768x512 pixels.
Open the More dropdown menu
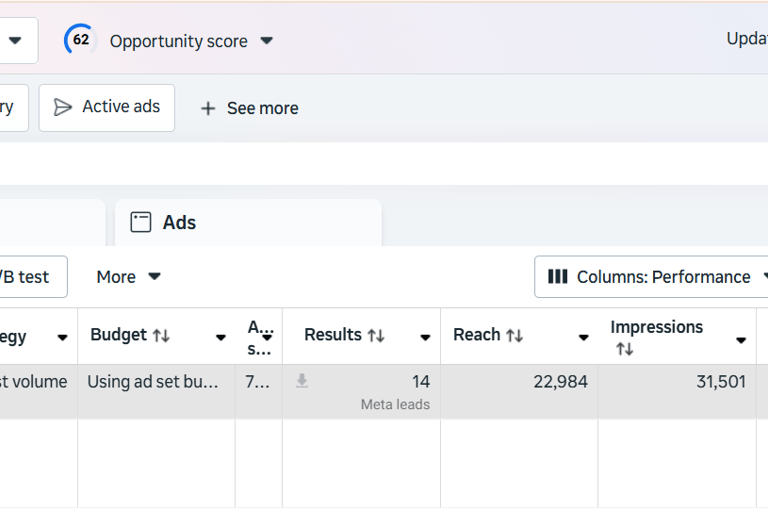click(128, 277)
